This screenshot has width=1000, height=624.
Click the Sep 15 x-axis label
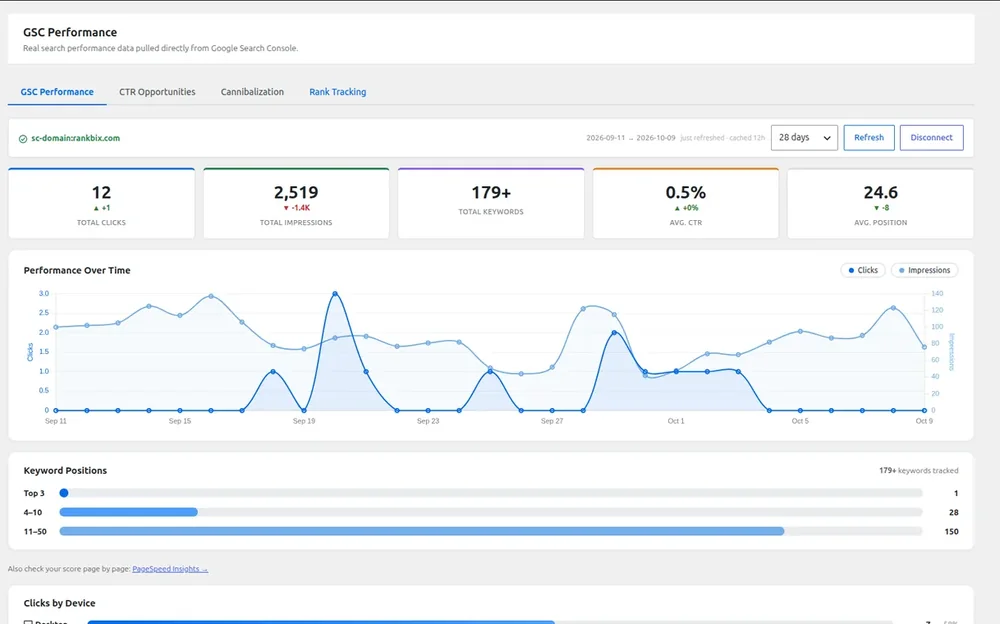tap(180, 421)
